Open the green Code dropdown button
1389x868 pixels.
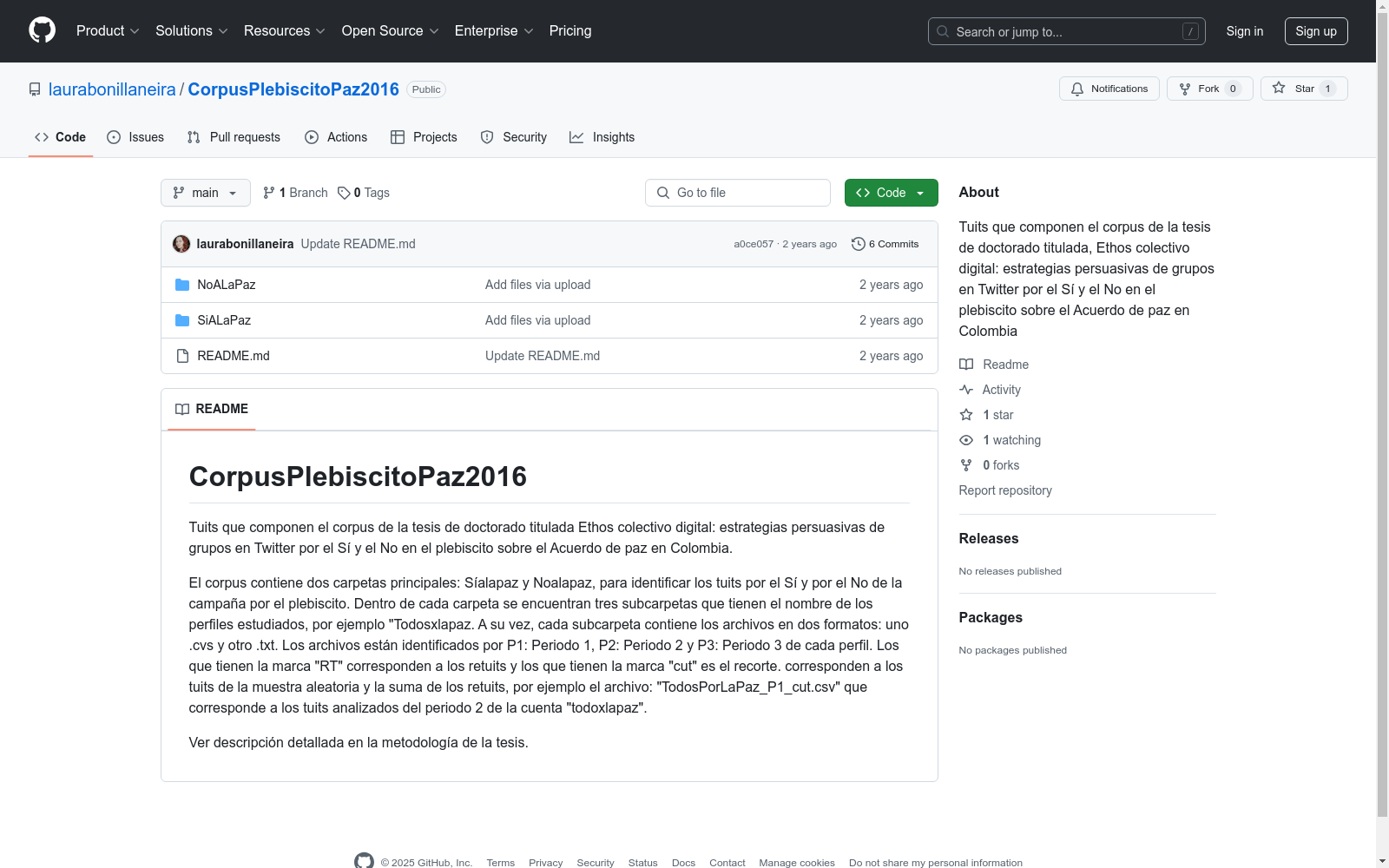892,193
